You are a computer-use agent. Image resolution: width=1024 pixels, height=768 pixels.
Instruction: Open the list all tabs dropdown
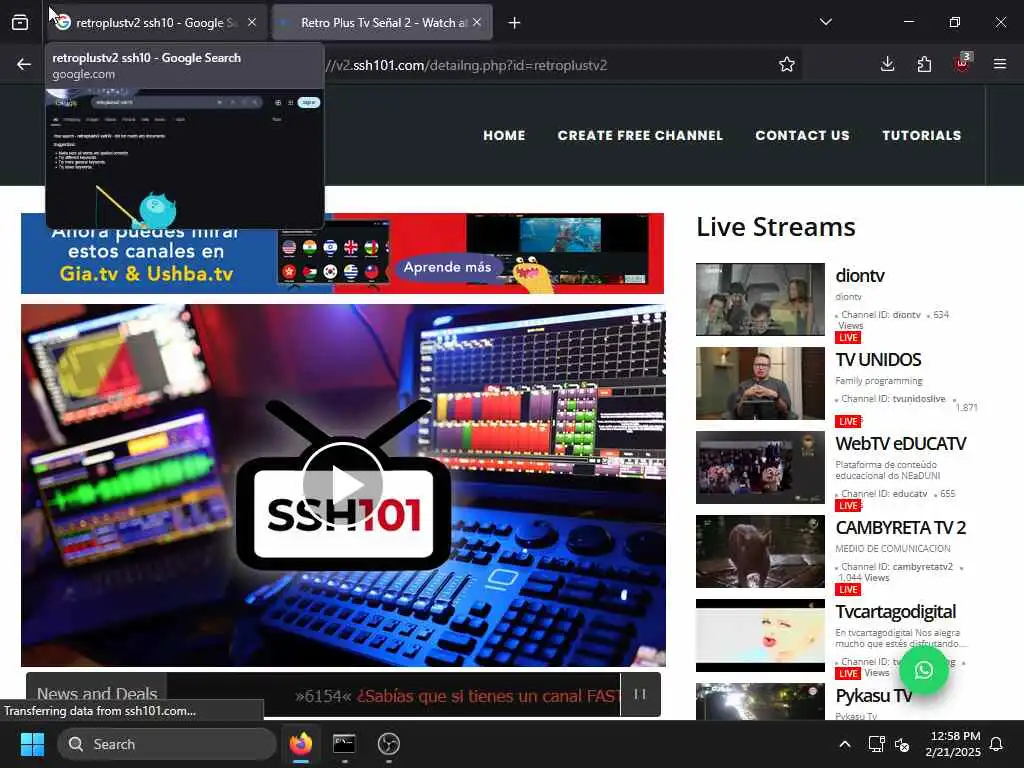coord(825,22)
